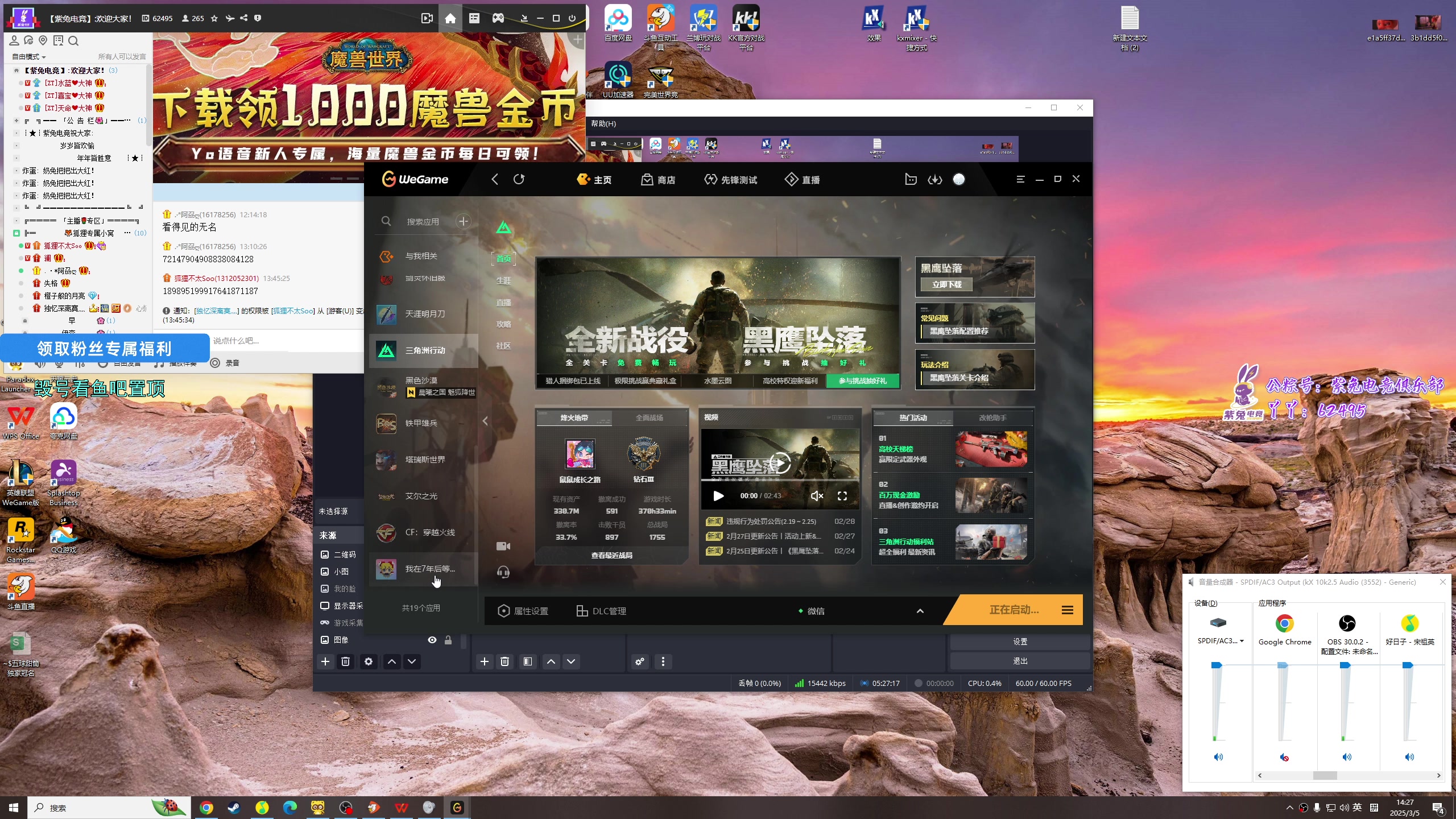Click the OBS 设置 button
Image resolution: width=1456 pixels, height=819 pixels.
pos(1020,642)
